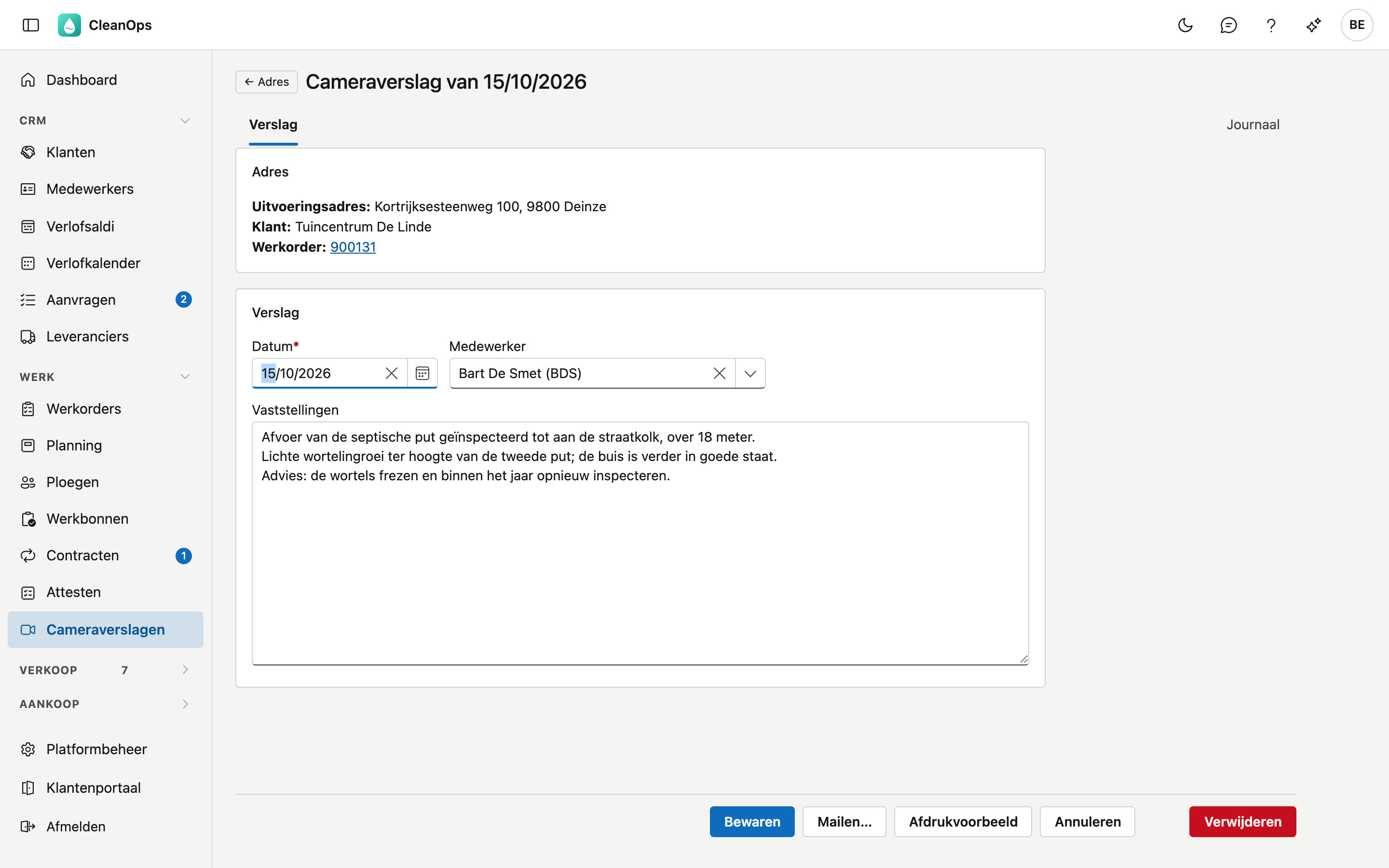The image size is (1389, 868).
Task: Open Leveranciers page
Action: coord(106,337)
